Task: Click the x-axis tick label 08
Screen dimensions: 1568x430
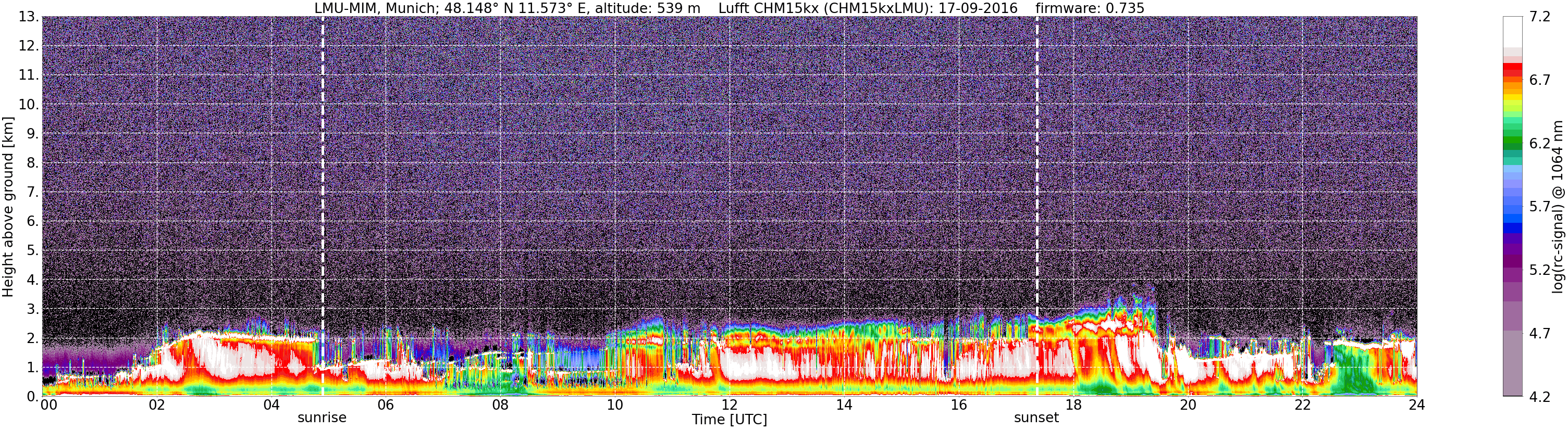Action: (500, 405)
